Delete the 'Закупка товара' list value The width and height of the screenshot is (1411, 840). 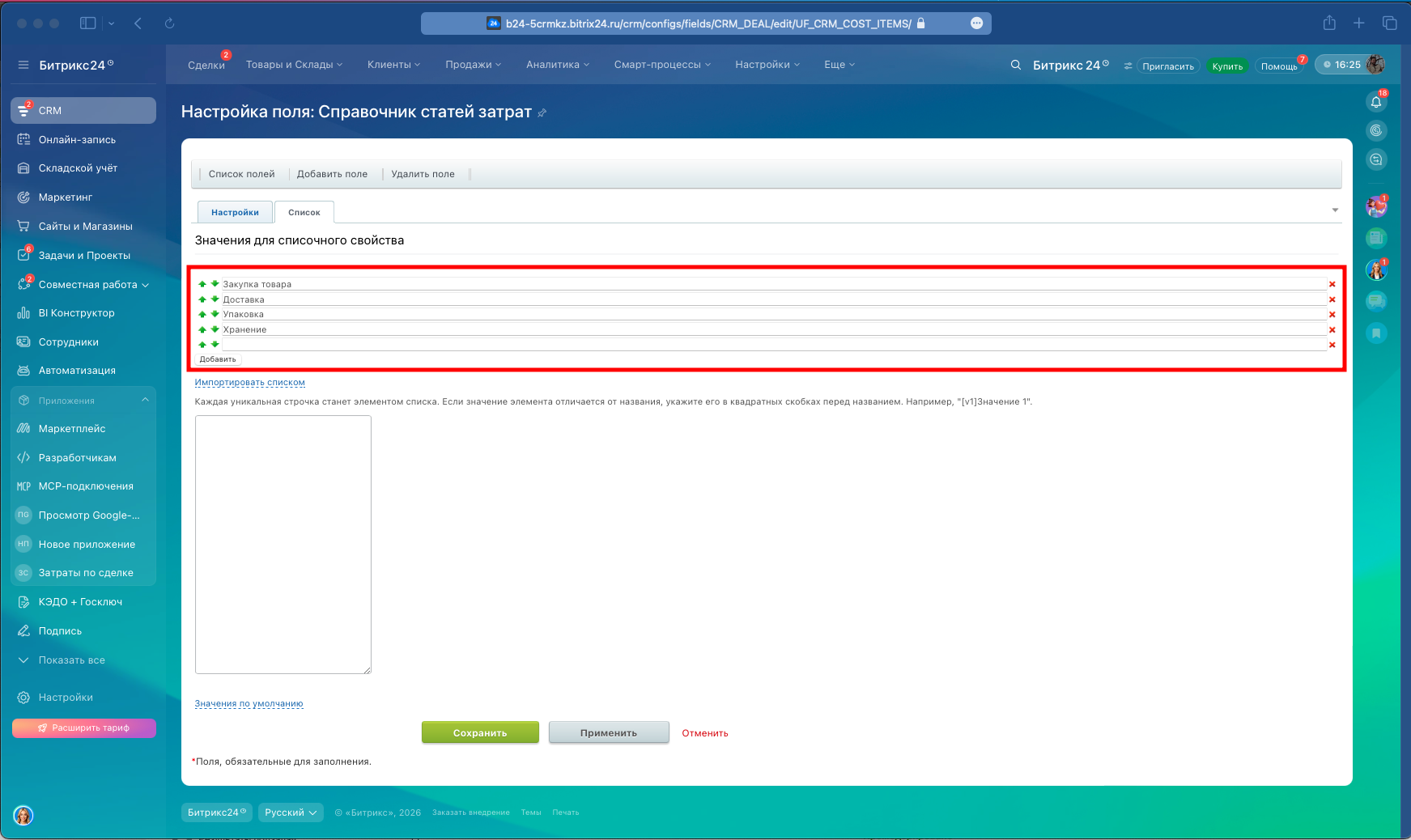click(x=1332, y=284)
